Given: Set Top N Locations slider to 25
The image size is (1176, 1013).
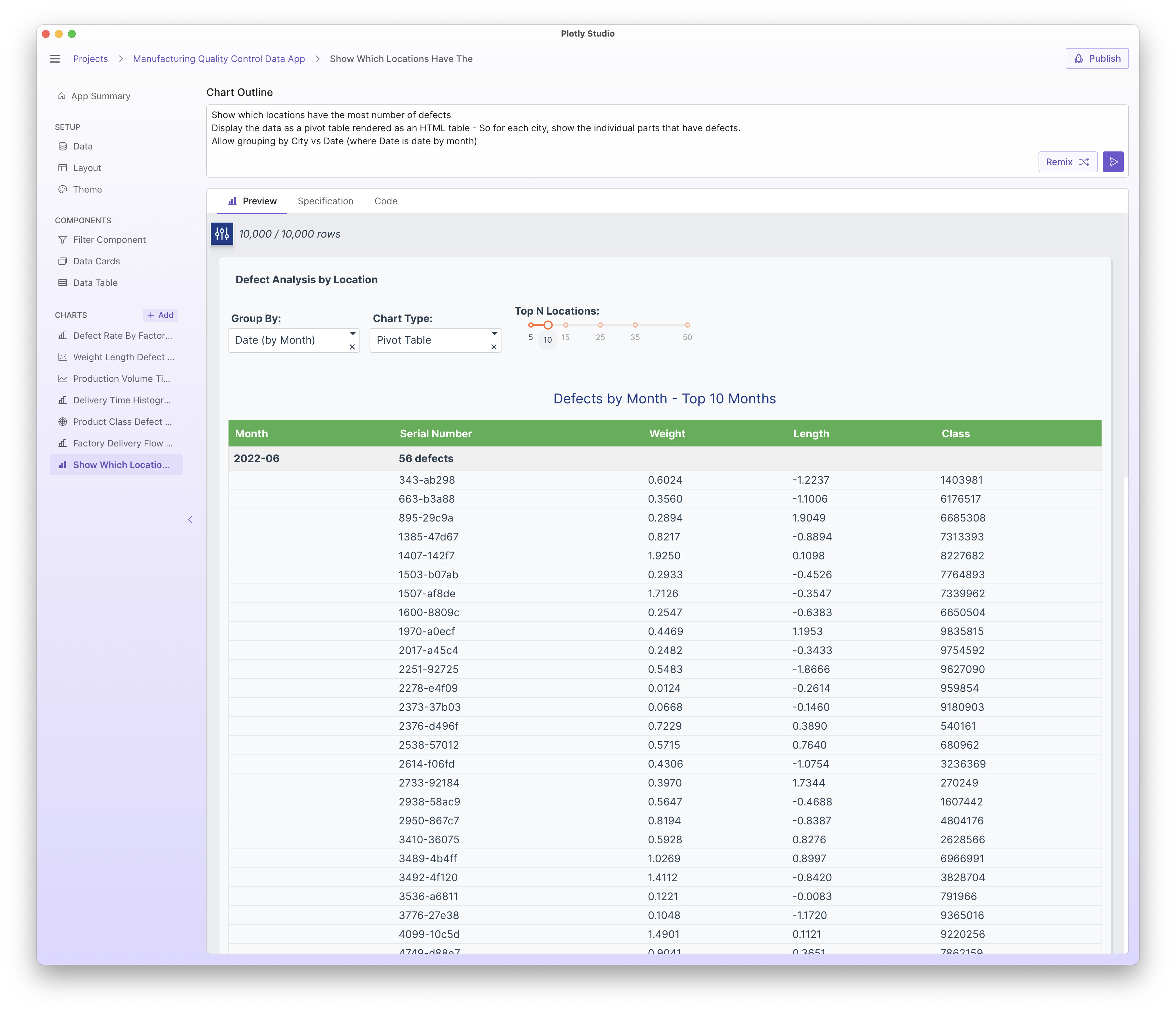Looking at the screenshot, I should pyautogui.click(x=600, y=325).
